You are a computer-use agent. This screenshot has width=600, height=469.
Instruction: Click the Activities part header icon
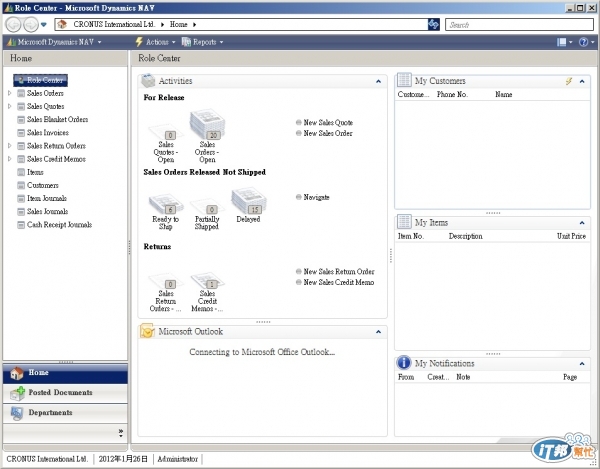(148, 81)
